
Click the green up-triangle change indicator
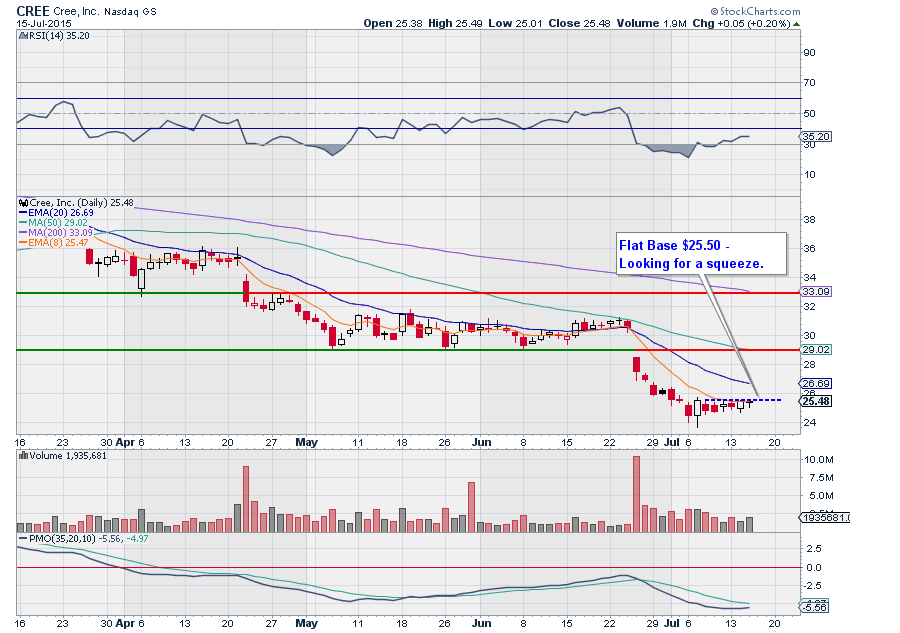click(797, 24)
